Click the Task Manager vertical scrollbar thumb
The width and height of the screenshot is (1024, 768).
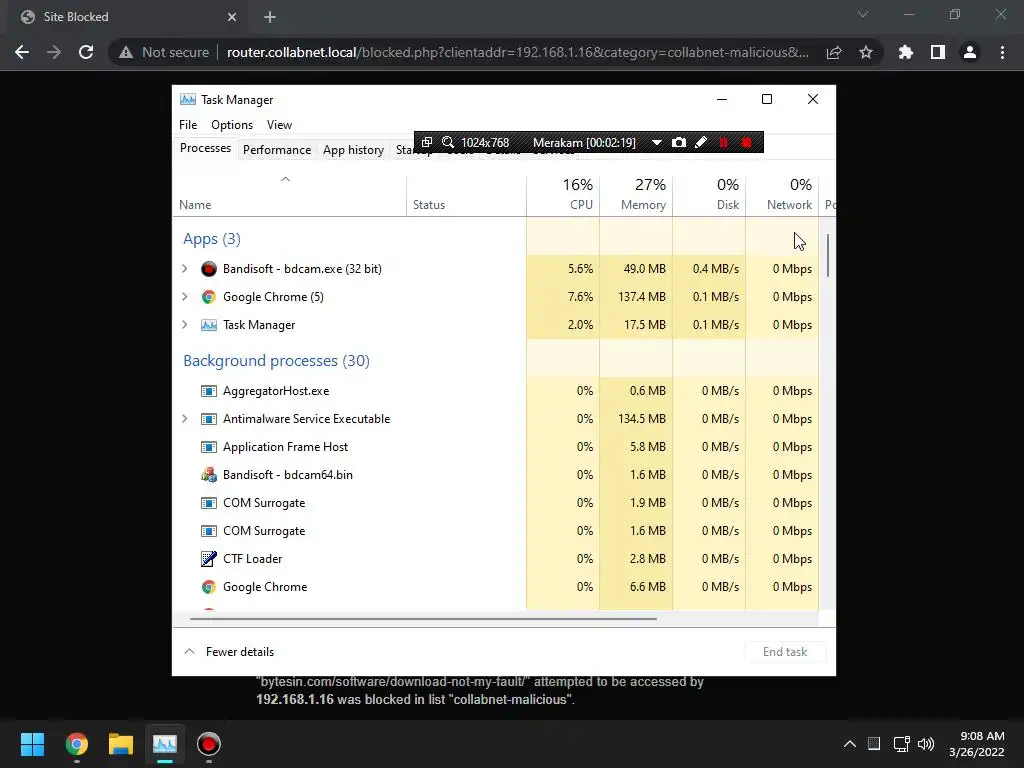(x=827, y=255)
